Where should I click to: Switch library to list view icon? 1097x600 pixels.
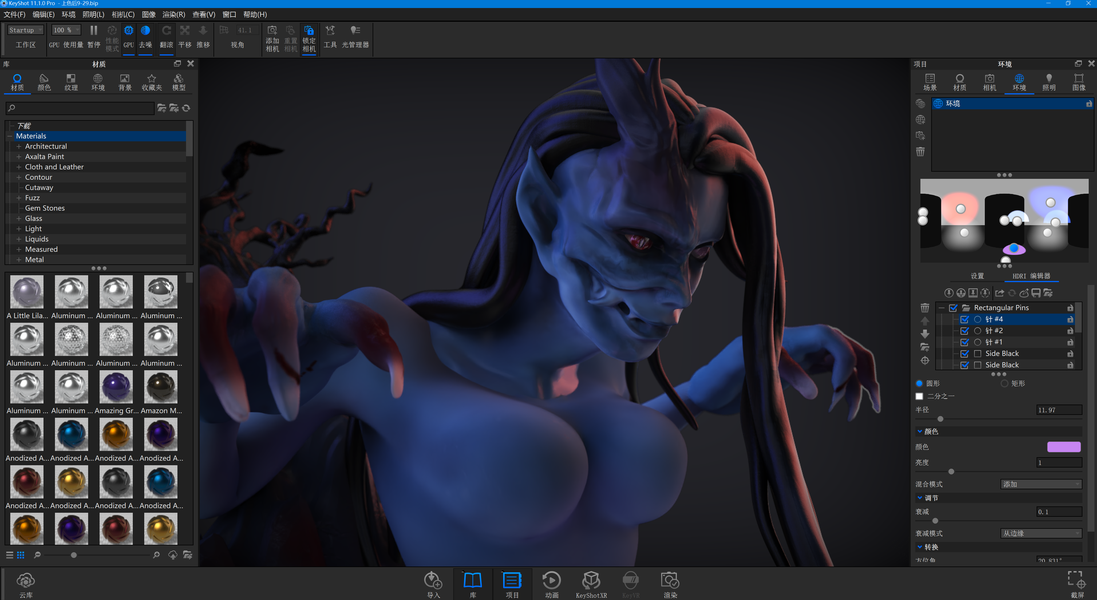(10, 555)
